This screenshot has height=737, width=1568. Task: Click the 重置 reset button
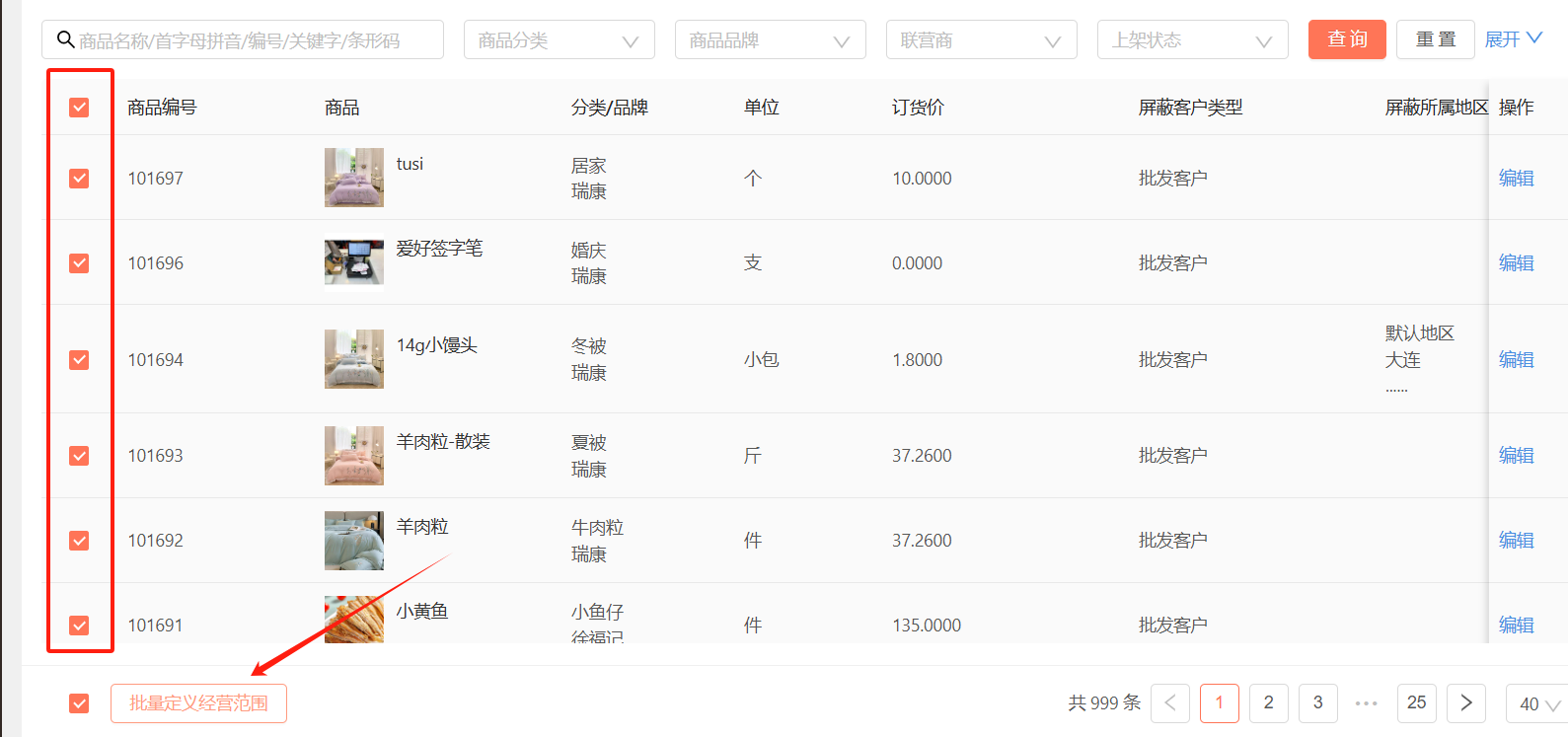[1436, 39]
